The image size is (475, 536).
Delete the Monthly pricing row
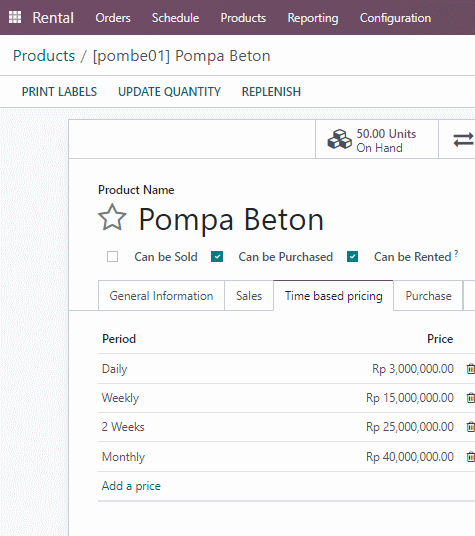[470, 457]
